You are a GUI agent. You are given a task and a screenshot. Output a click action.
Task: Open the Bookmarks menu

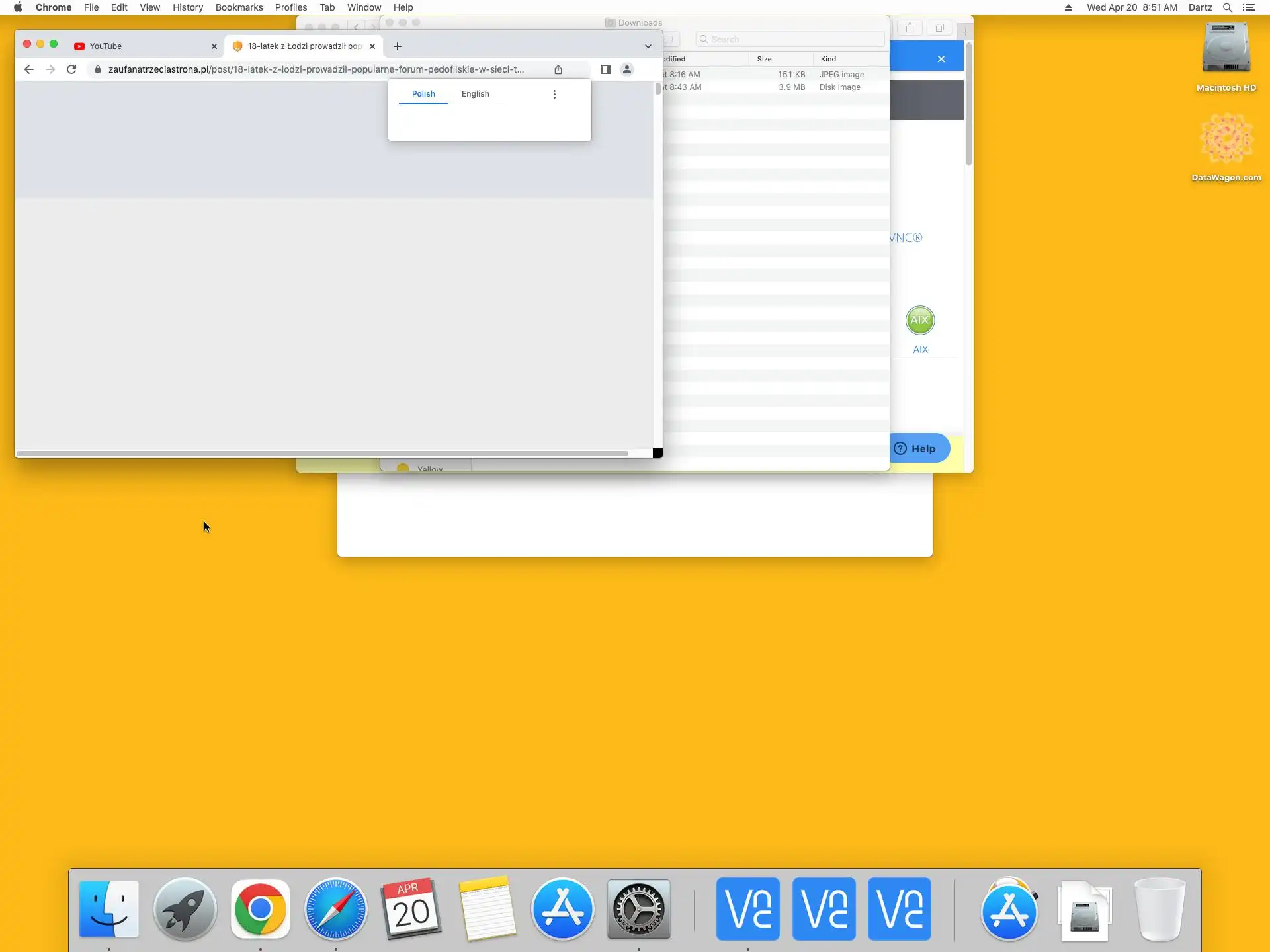click(x=239, y=7)
